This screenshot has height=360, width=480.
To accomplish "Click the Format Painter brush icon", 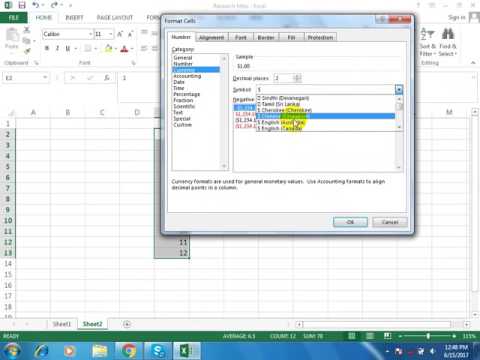I will pos(27,51).
